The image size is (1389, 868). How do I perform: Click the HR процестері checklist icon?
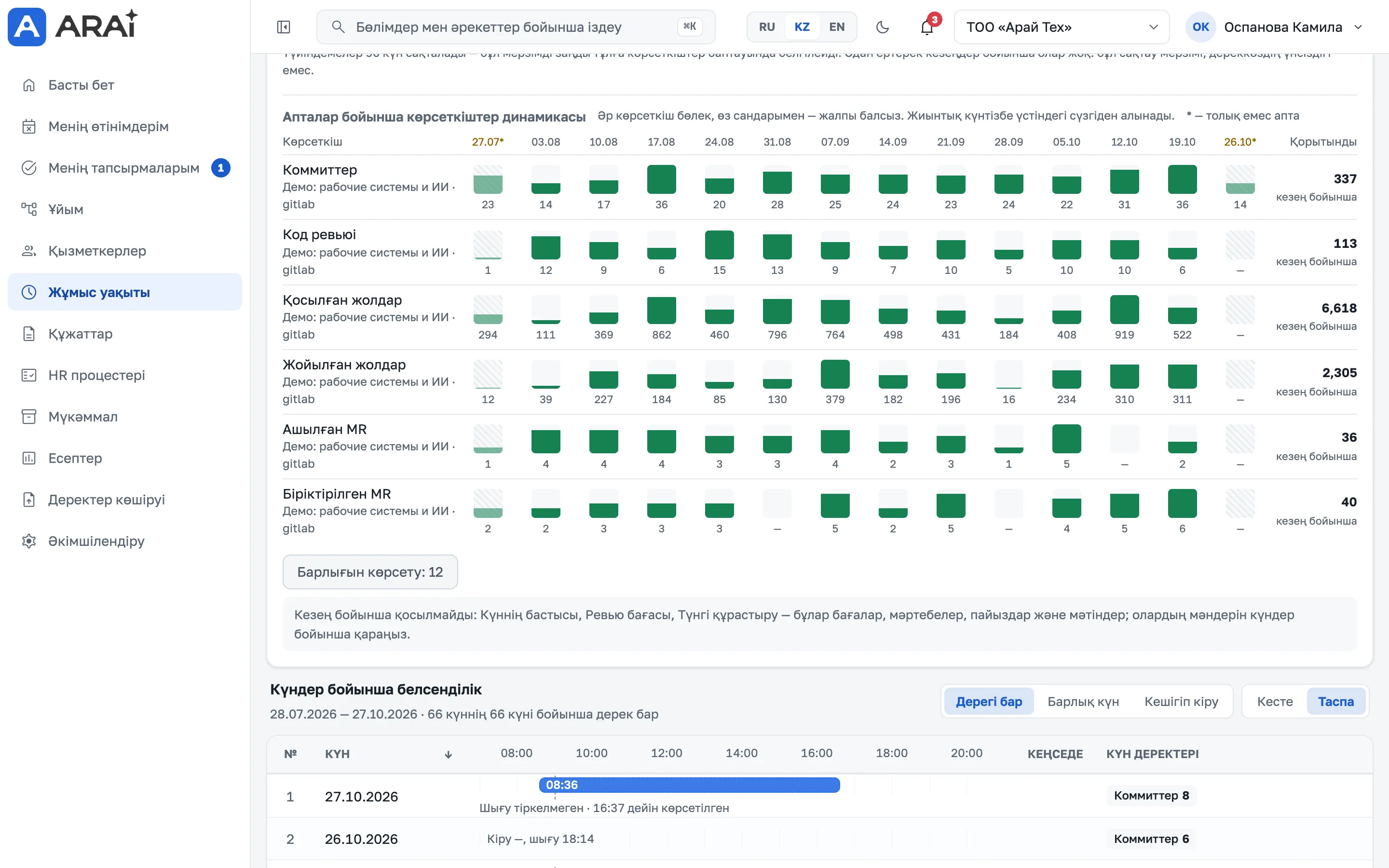tap(29, 375)
